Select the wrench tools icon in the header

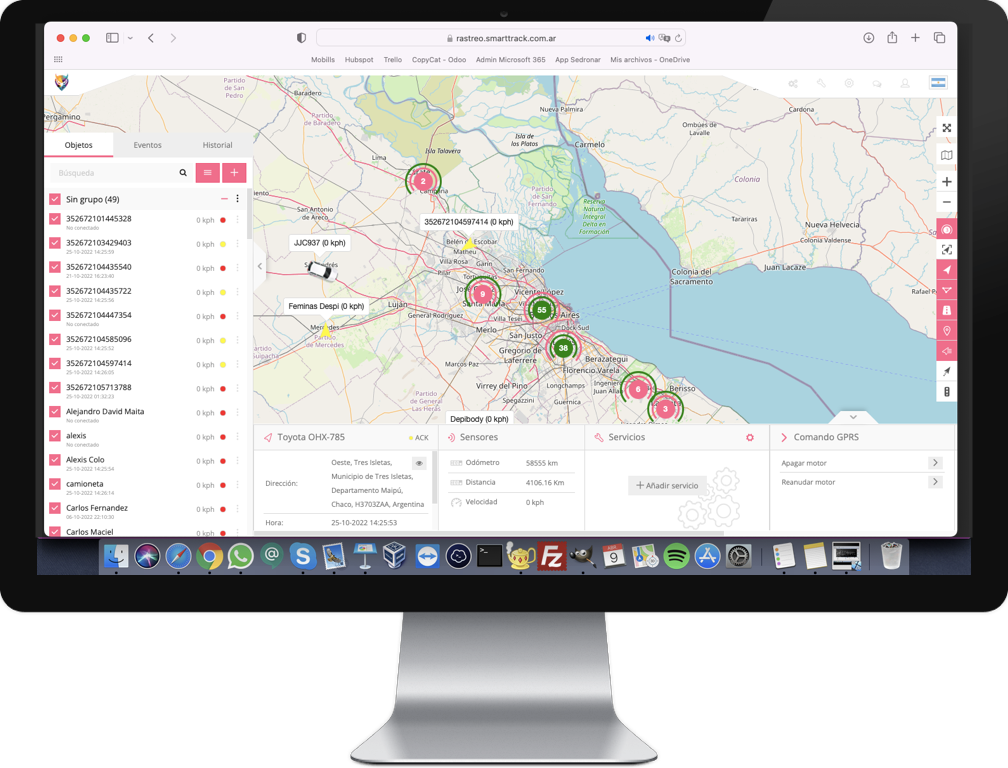pos(821,82)
